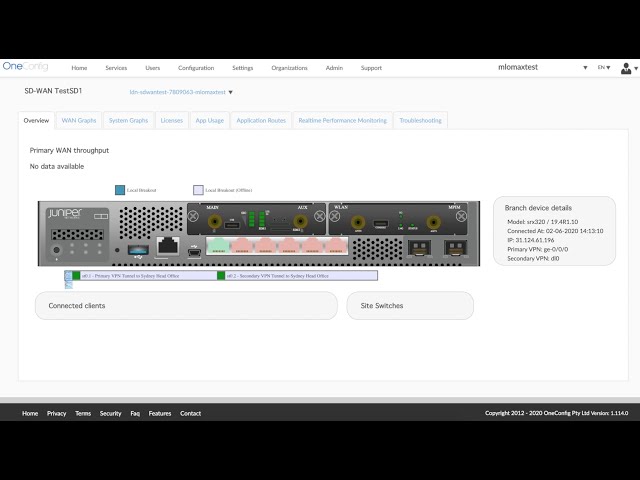This screenshot has height=480, width=640.
Task: Click the Local Breakout (Offline) legend swatch
Action: pos(198,190)
